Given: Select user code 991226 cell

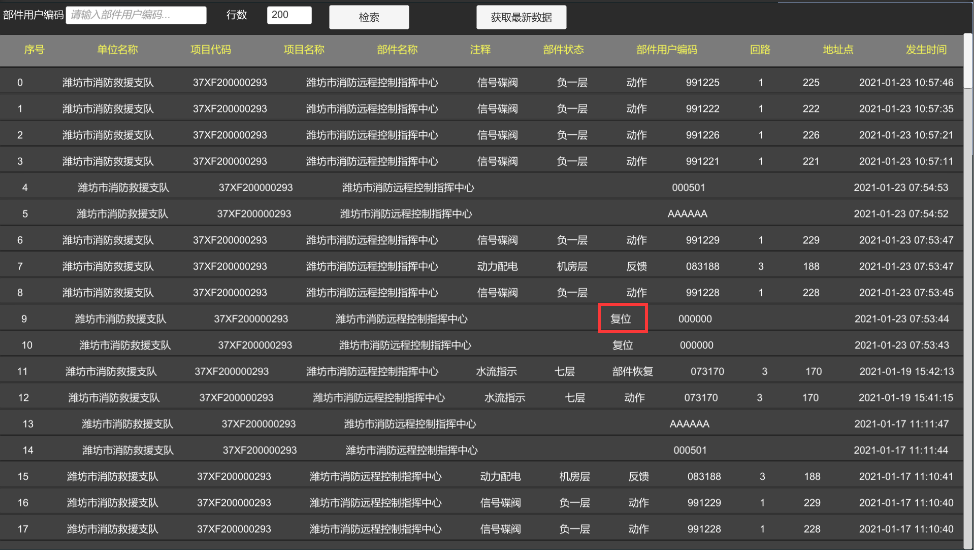Looking at the screenshot, I should 703,135.
